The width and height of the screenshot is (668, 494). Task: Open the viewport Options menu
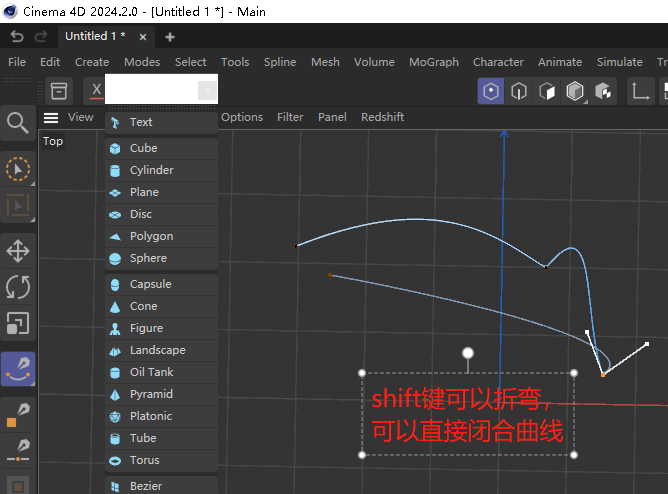point(242,117)
